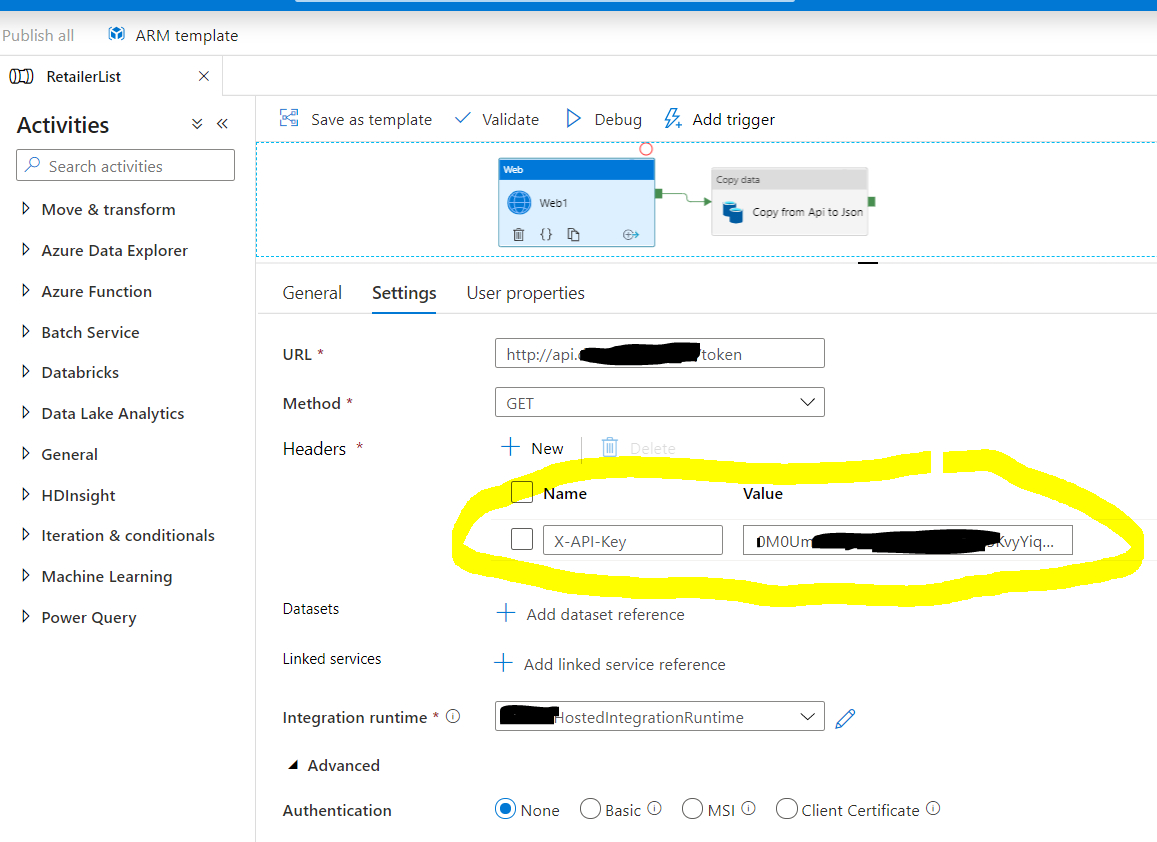This screenshot has width=1157, height=842.
Task: Delete the Web1 activity via trash icon
Action: [519, 235]
